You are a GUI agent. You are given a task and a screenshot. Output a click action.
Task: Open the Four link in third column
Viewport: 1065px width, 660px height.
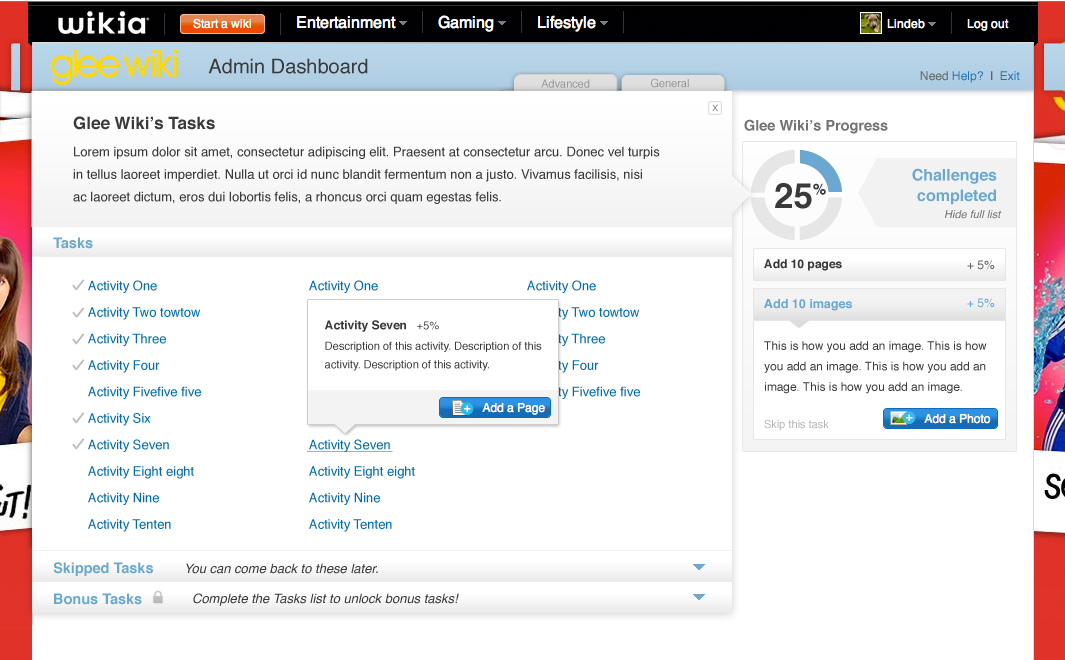pyautogui.click(x=579, y=365)
